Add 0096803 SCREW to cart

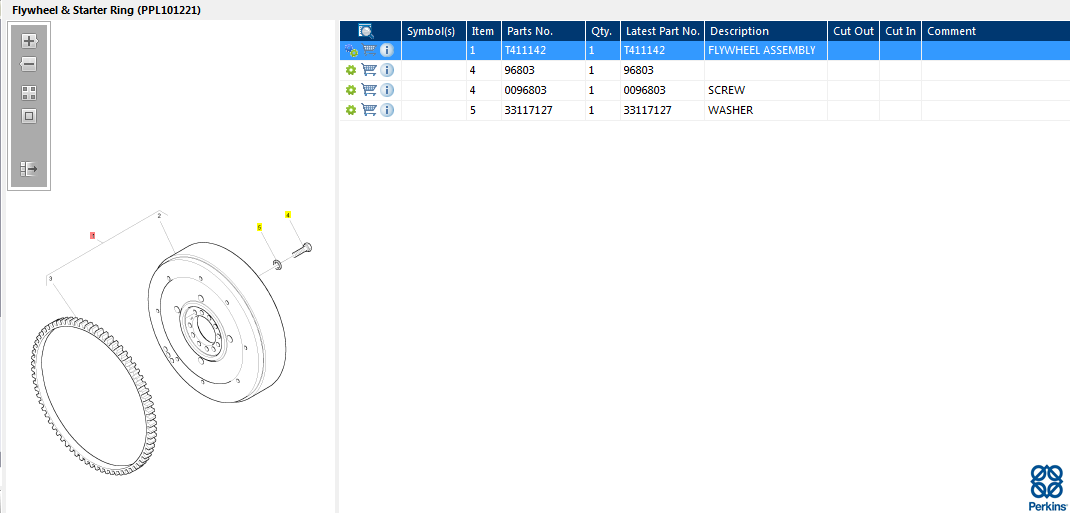tap(369, 89)
